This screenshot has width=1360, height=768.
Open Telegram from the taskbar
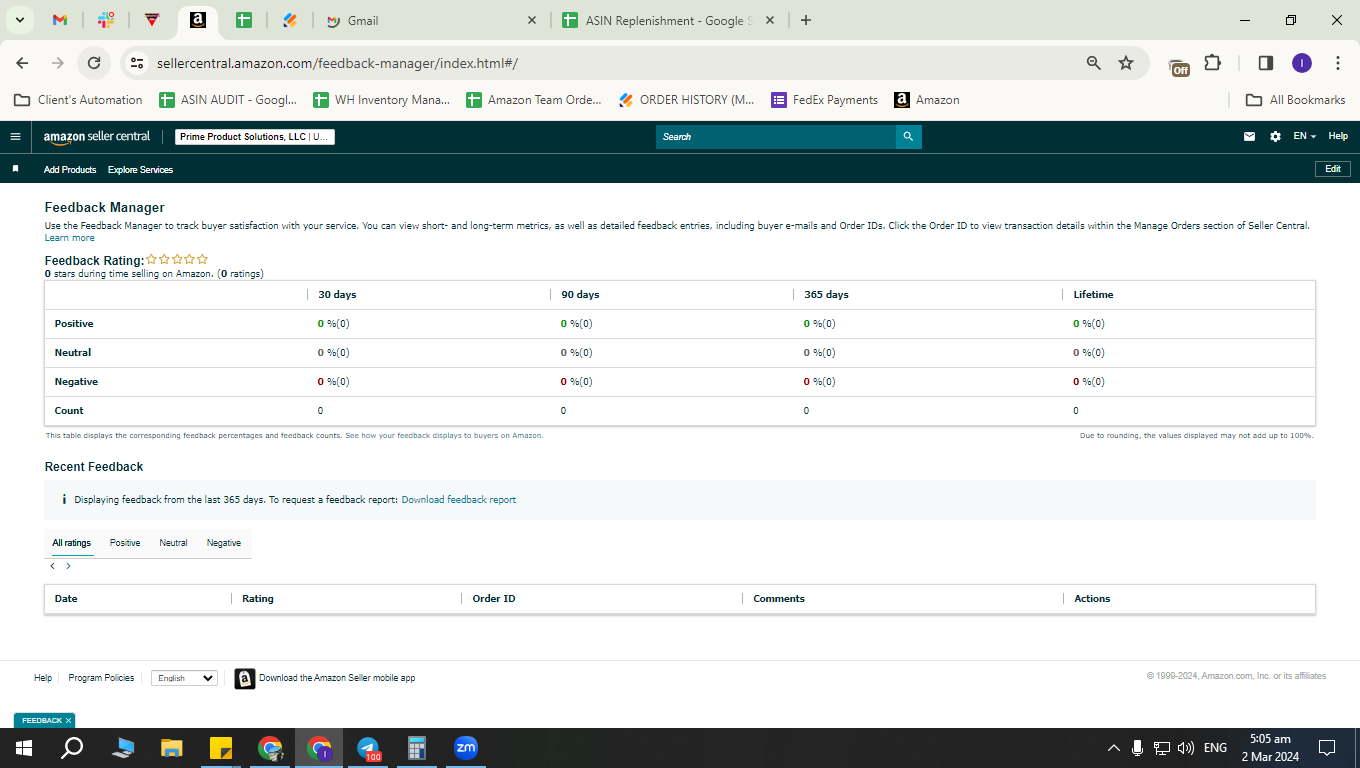tap(368, 748)
